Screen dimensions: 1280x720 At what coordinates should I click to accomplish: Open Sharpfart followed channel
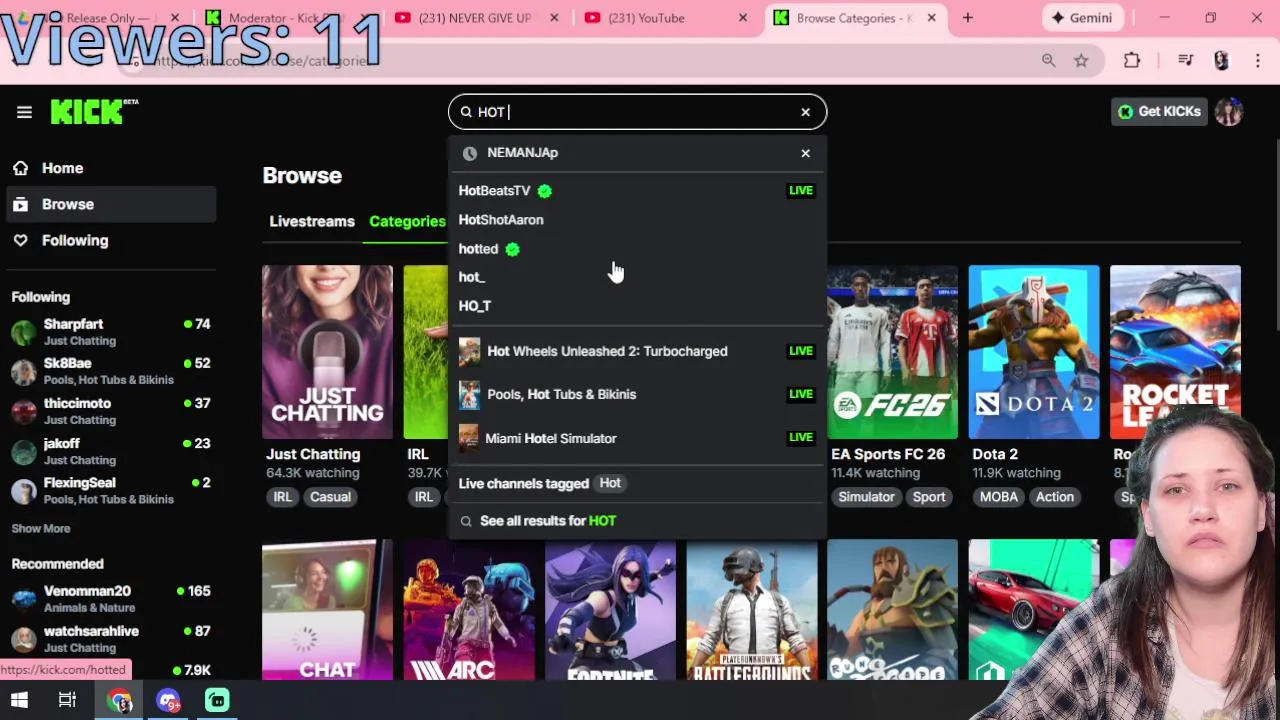[110, 332]
